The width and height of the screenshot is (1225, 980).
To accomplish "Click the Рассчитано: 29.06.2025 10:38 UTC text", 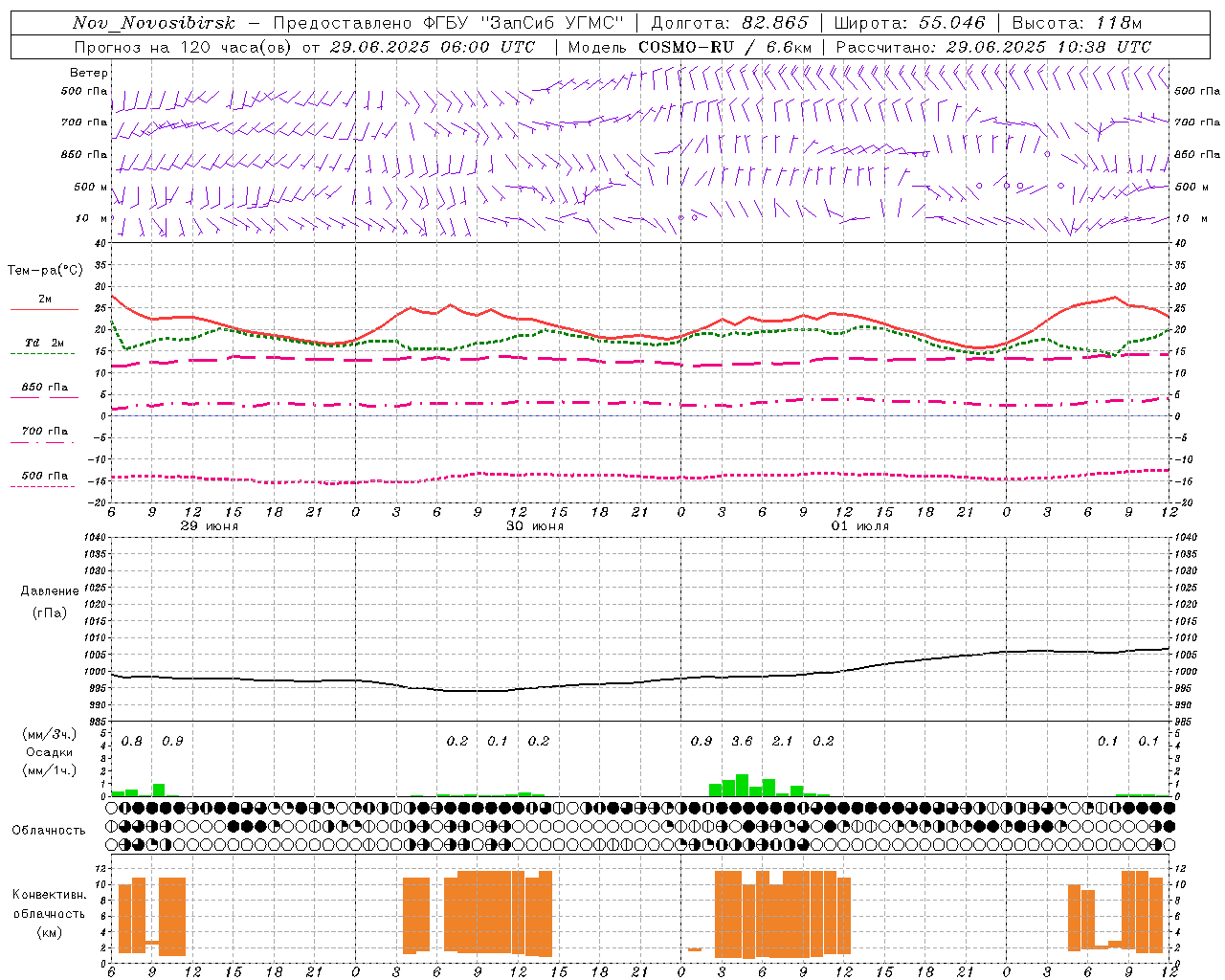I will [993, 47].
